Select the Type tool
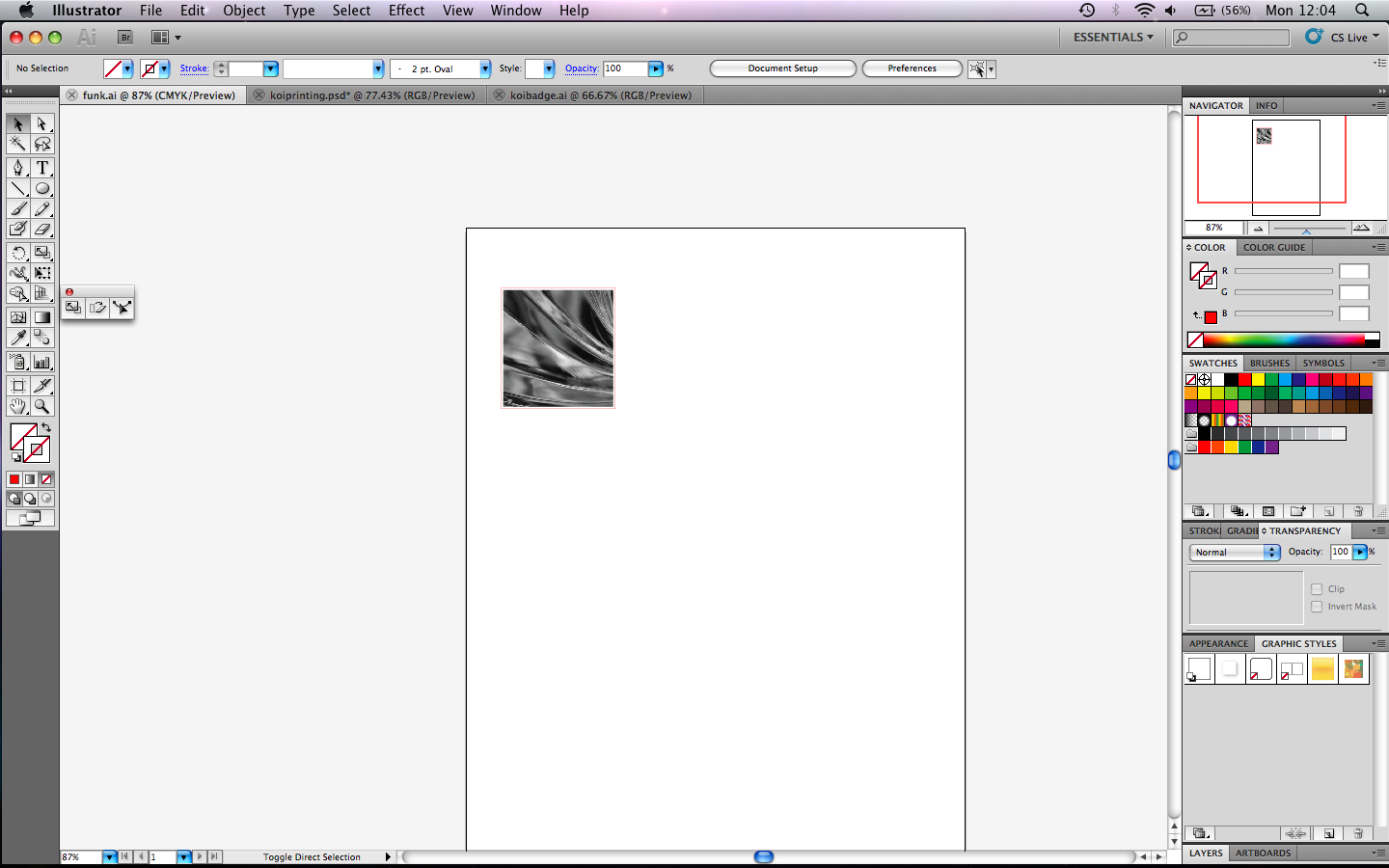 pyautogui.click(x=41, y=168)
